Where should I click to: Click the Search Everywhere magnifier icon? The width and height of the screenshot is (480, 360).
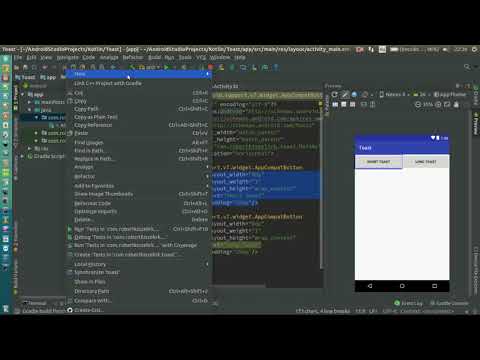point(467,67)
